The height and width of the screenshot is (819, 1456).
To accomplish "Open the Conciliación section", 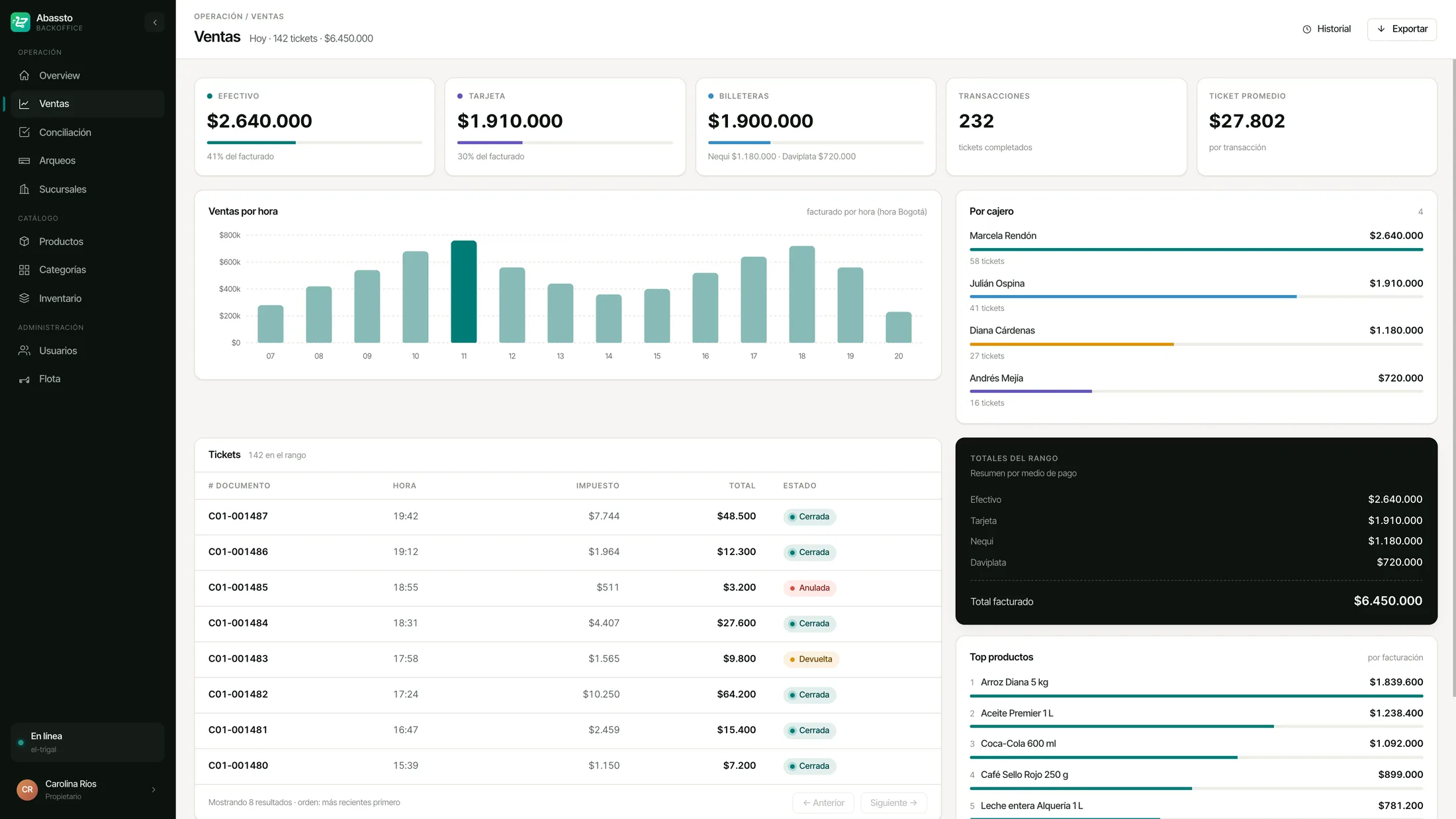I will [x=87, y=132].
